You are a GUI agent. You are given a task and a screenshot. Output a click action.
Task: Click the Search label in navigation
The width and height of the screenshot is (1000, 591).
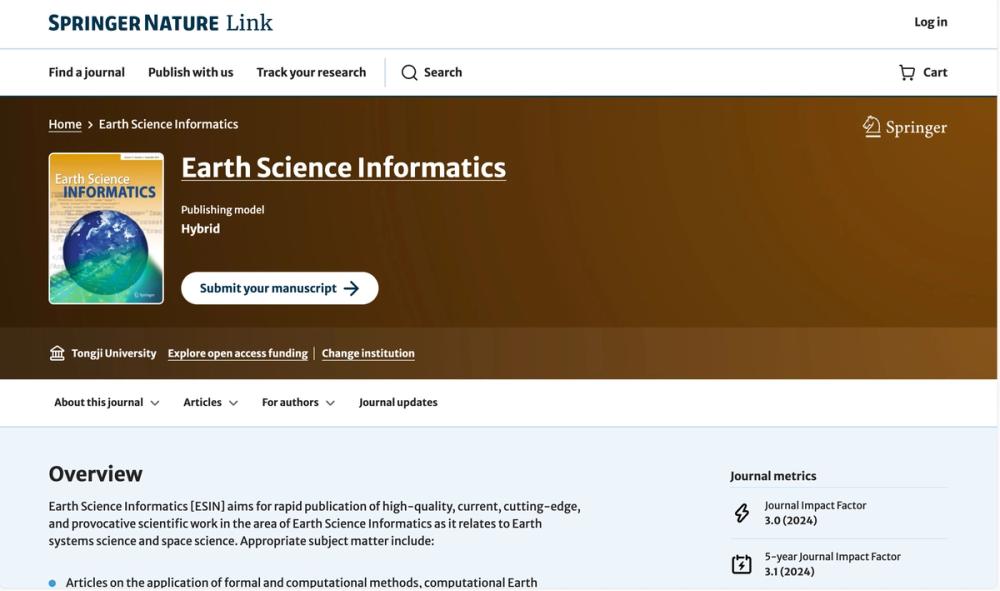(443, 73)
